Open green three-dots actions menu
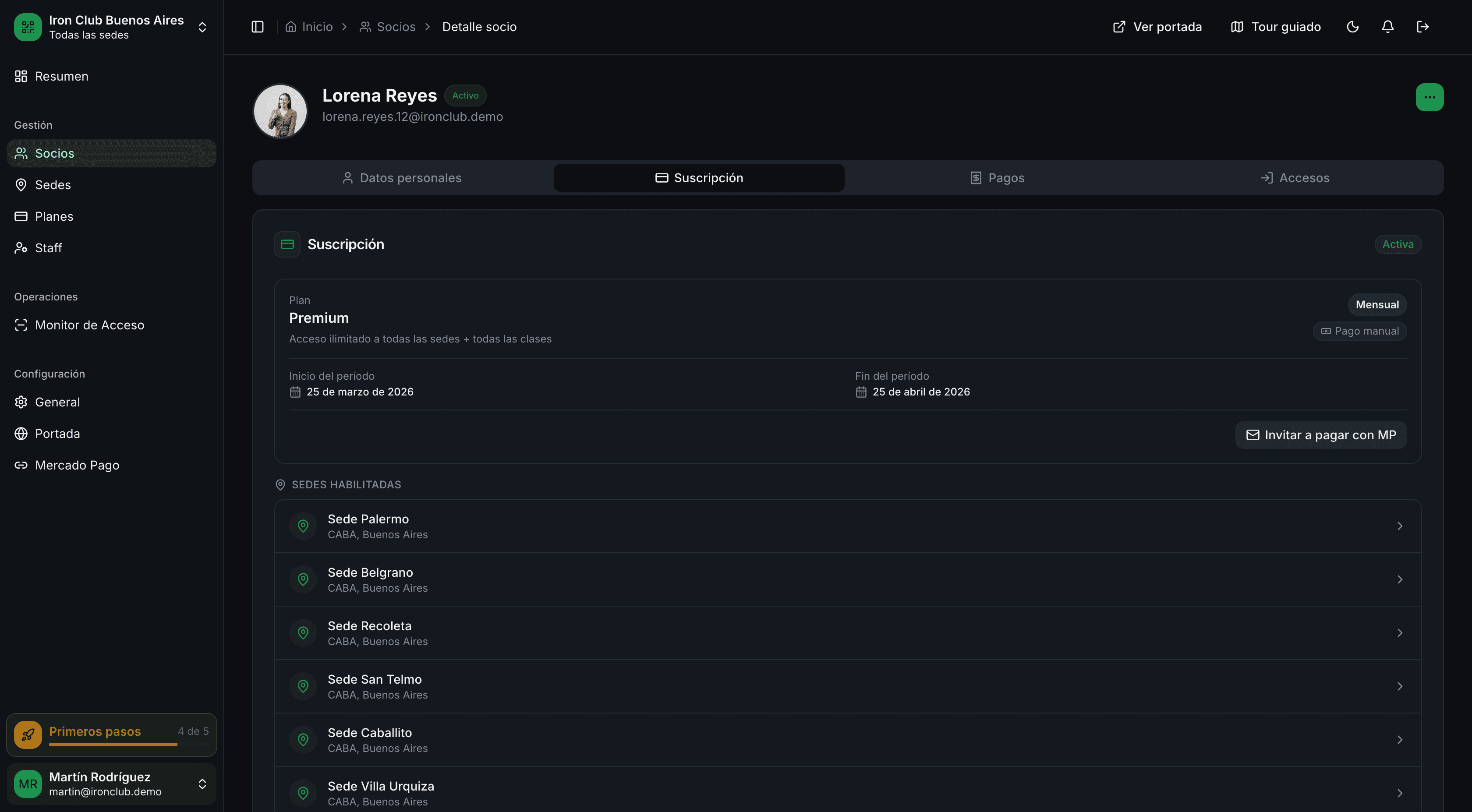Viewport: 1472px width, 812px height. point(1429,97)
